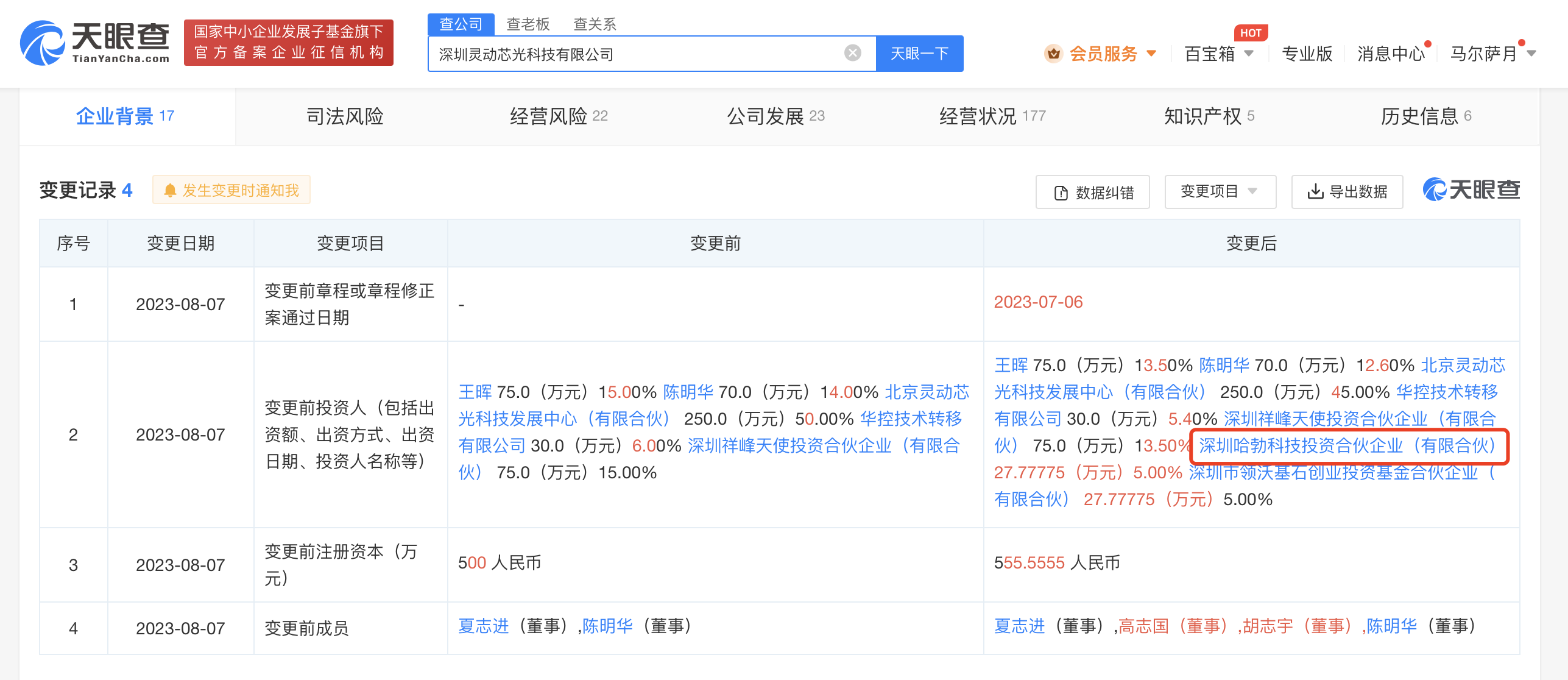Expand the 会员服务 dropdown arrow

[x=1151, y=54]
